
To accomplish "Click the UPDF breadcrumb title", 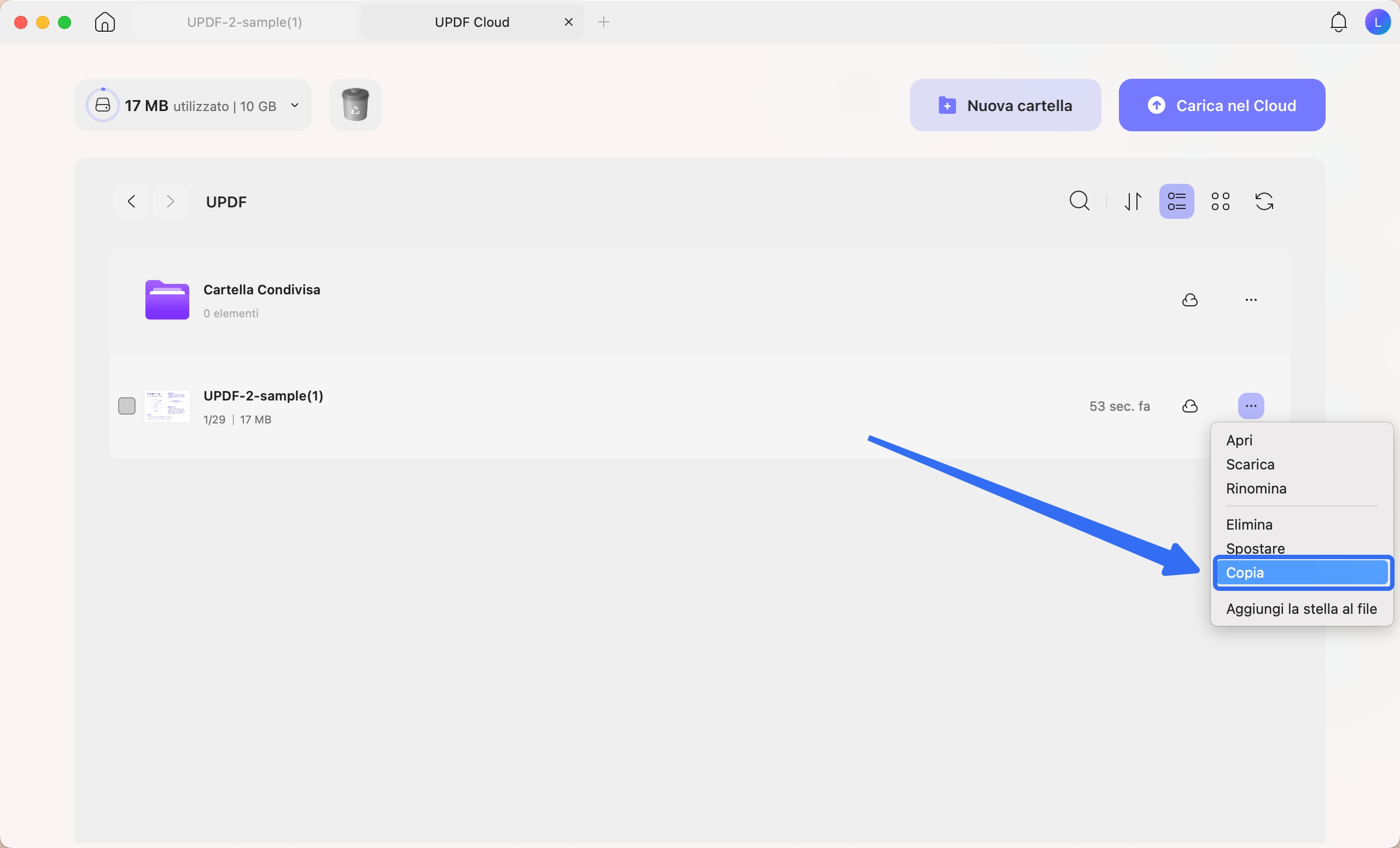I will coord(226,202).
